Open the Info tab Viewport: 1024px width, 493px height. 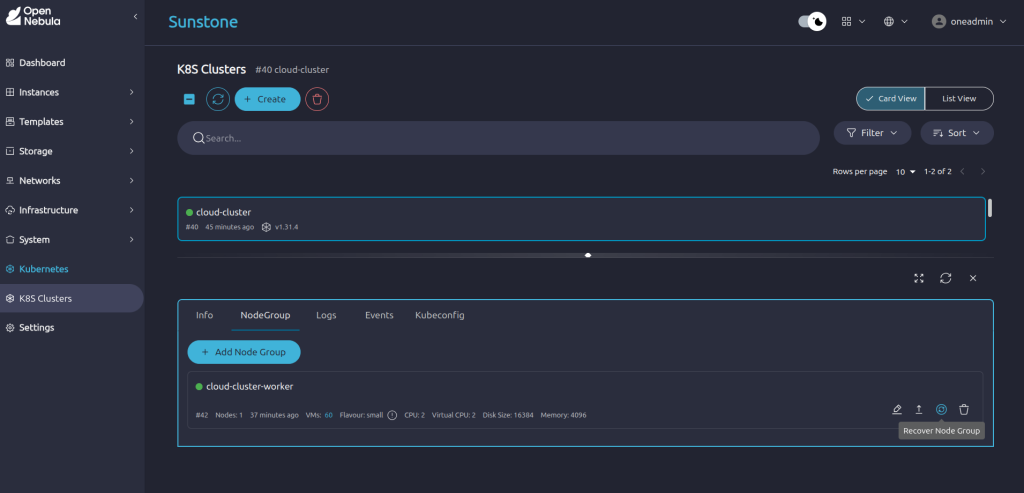[x=204, y=315]
